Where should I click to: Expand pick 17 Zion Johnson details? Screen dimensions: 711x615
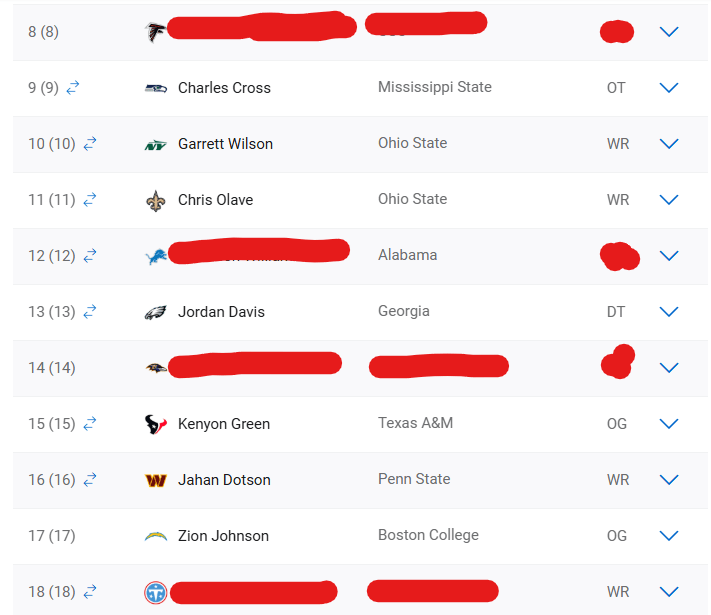coord(668,536)
